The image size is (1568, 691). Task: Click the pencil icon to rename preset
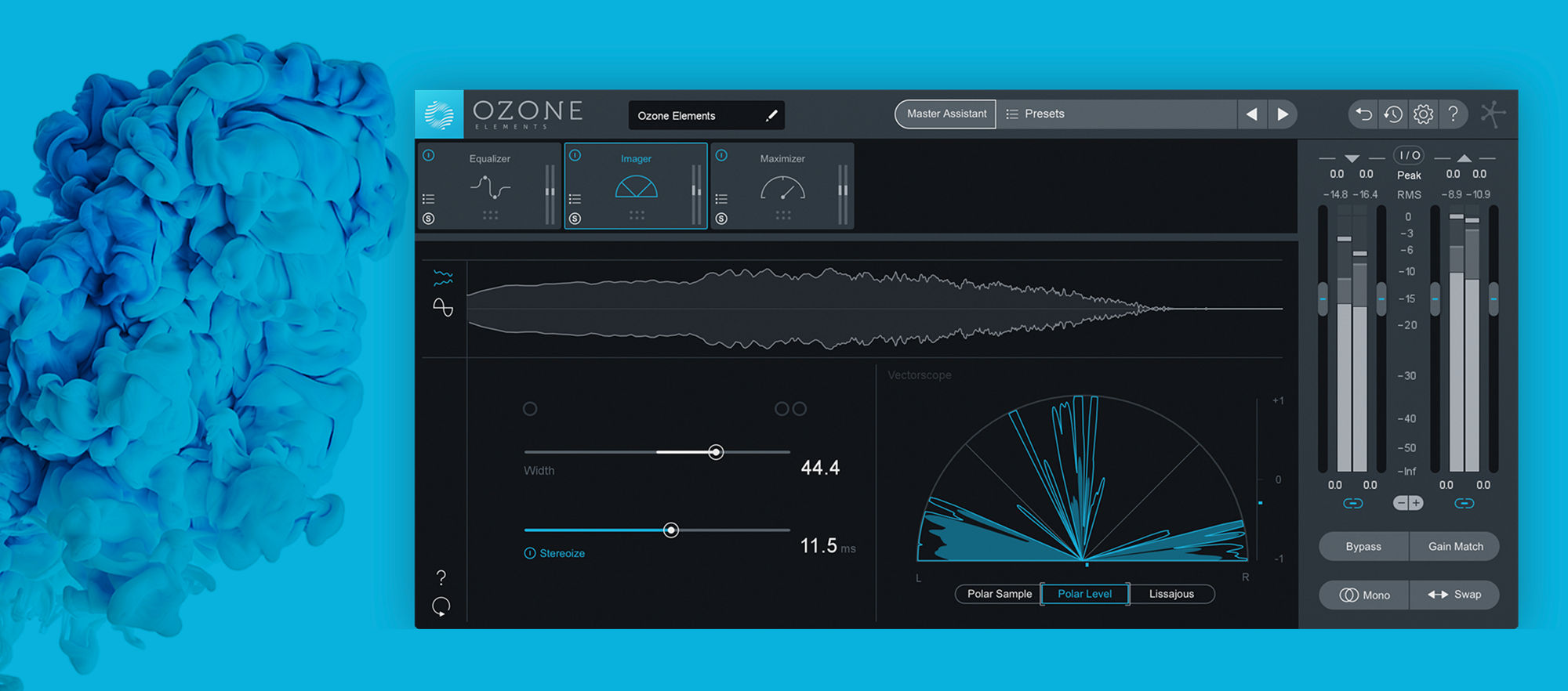(771, 116)
